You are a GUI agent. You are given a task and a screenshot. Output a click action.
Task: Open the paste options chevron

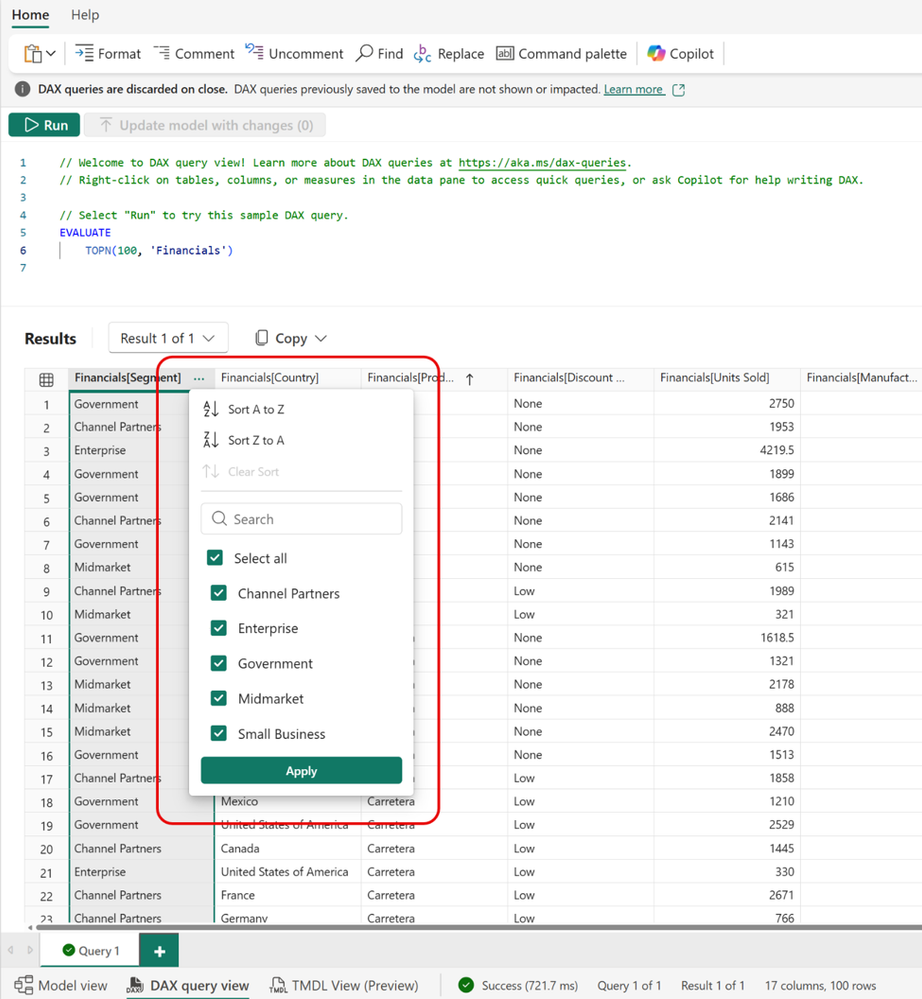[x=51, y=54]
